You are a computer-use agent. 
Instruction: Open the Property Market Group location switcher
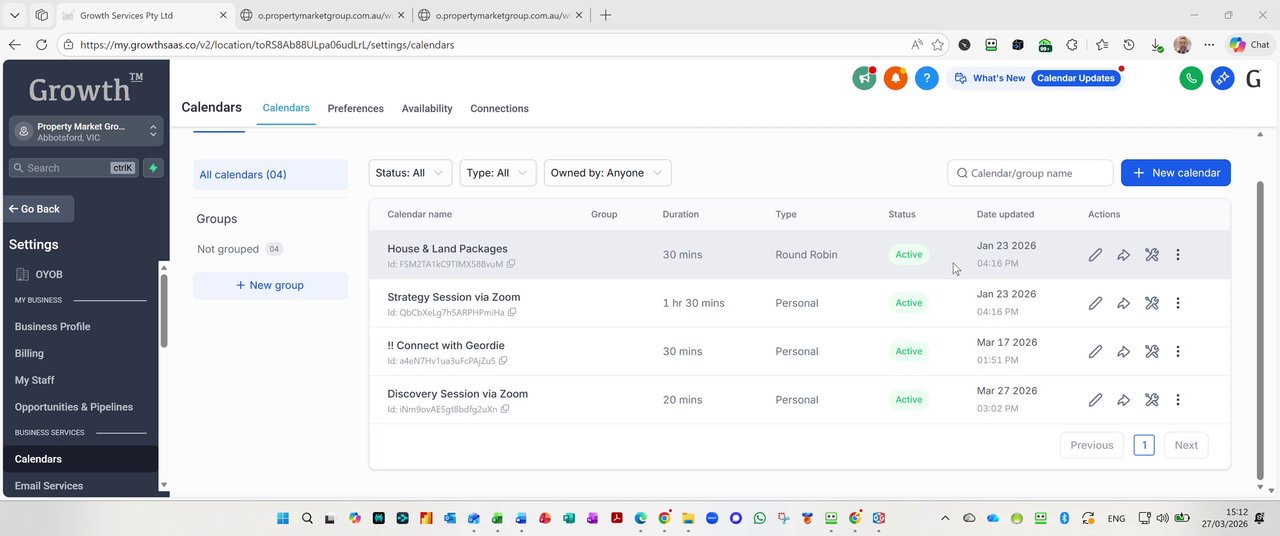point(85,131)
